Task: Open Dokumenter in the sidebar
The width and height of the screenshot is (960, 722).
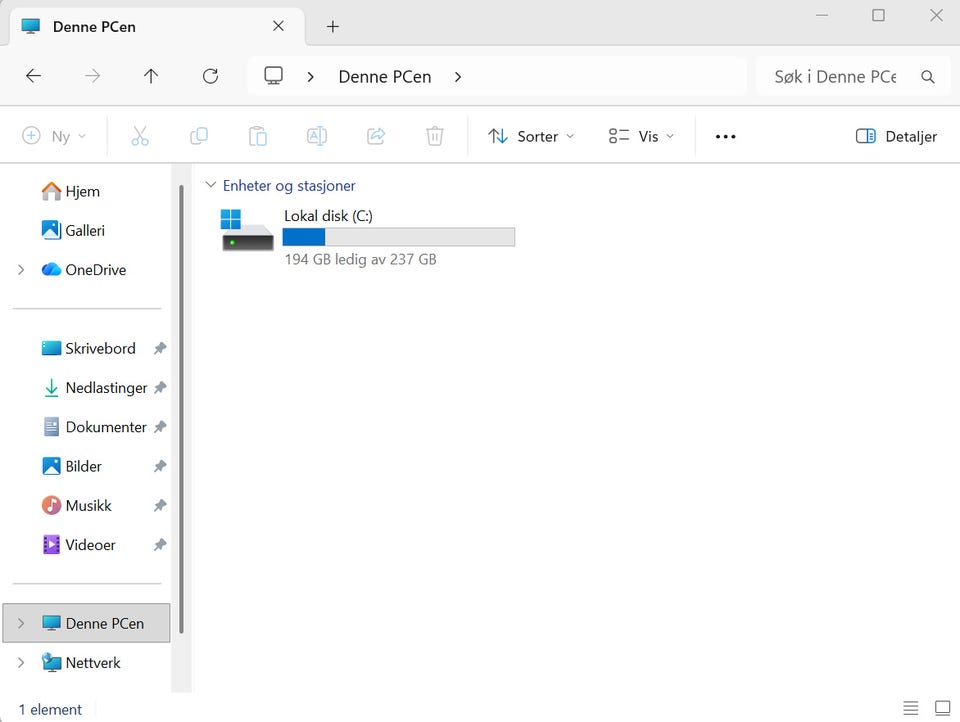Action: tap(105, 427)
